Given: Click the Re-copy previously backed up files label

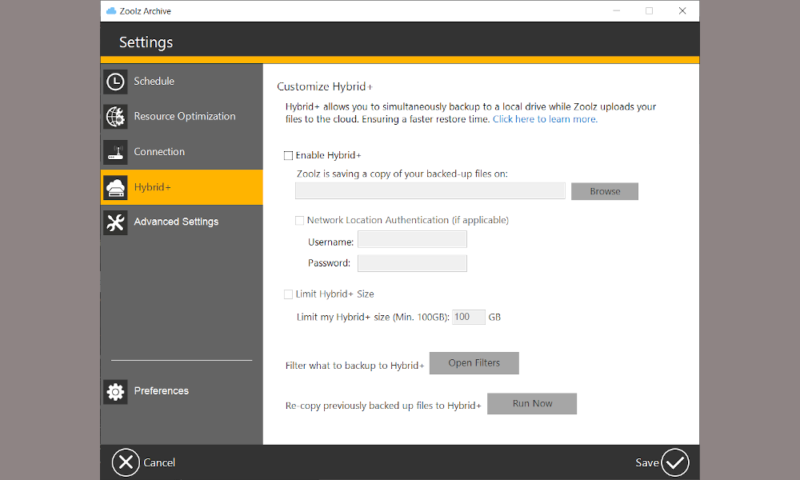Looking at the screenshot, I should [x=383, y=406].
